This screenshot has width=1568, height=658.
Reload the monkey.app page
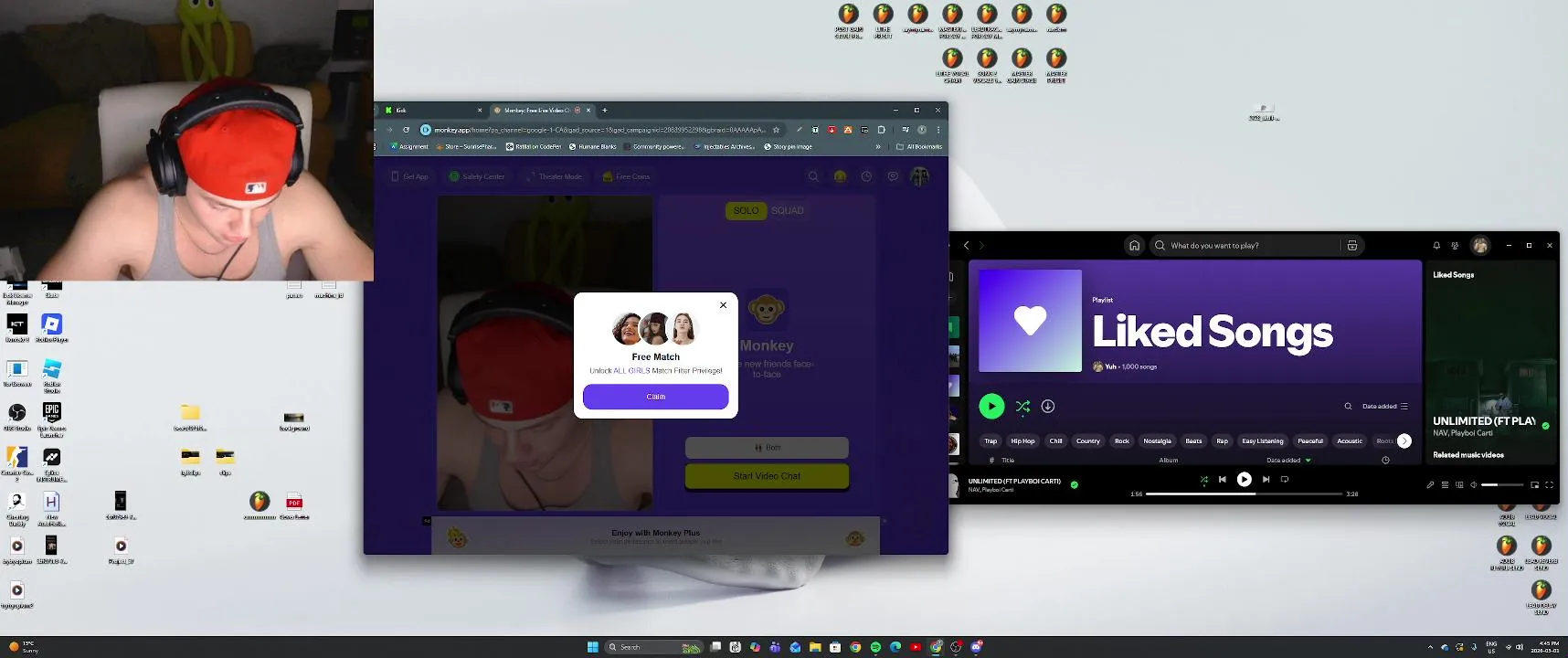click(x=406, y=130)
